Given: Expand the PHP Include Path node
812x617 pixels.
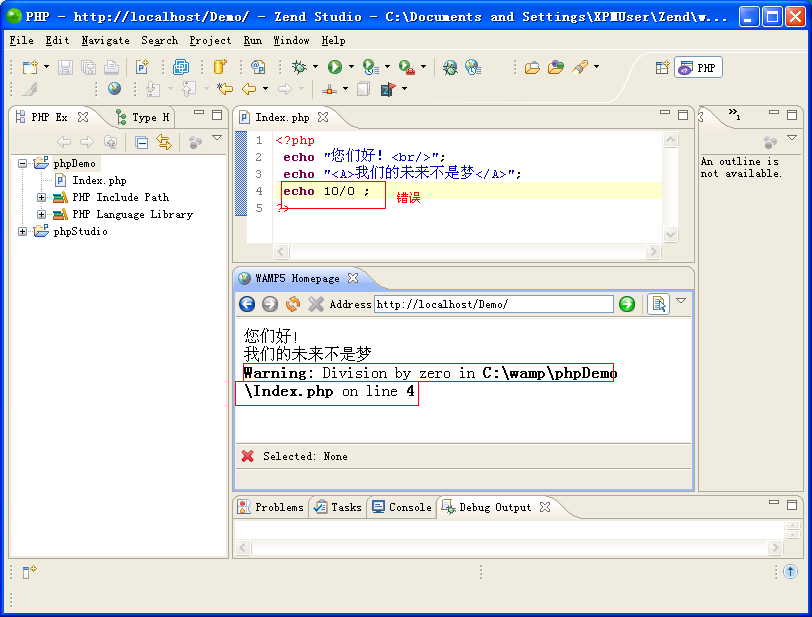Looking at the screenshot, I should [42, 198].
